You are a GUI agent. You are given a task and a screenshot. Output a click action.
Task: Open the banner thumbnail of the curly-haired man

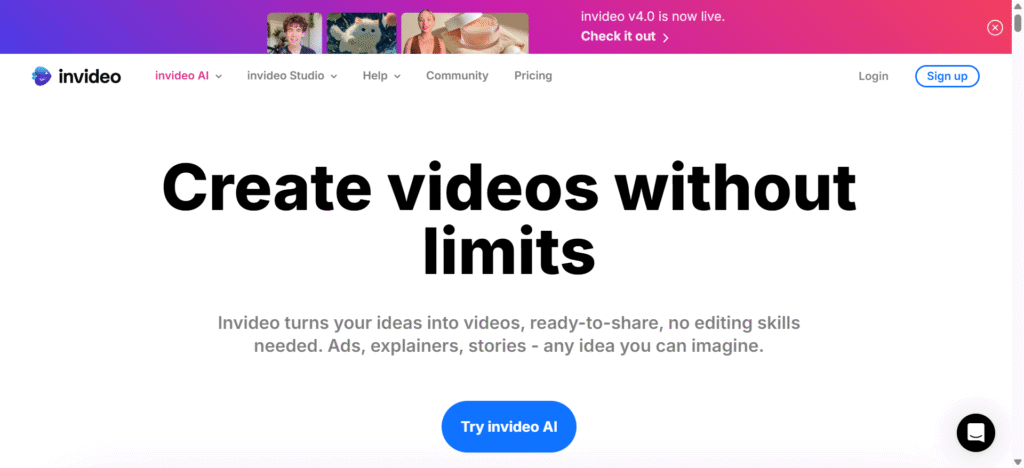tap(295, 33)
